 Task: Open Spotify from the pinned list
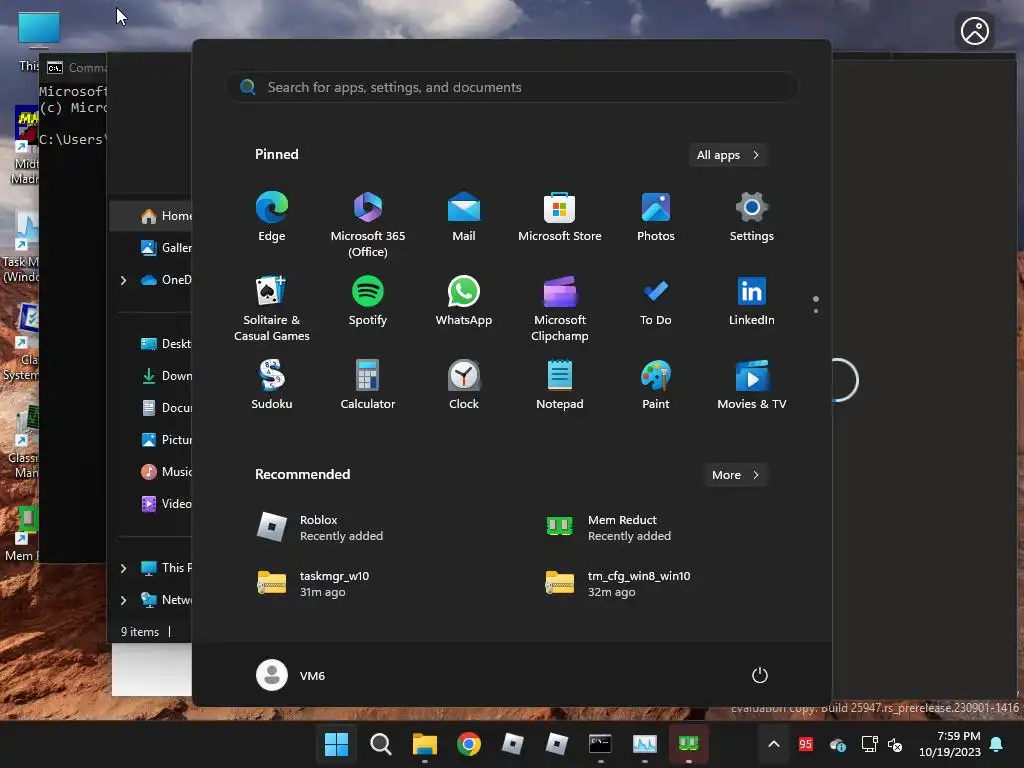368,301
